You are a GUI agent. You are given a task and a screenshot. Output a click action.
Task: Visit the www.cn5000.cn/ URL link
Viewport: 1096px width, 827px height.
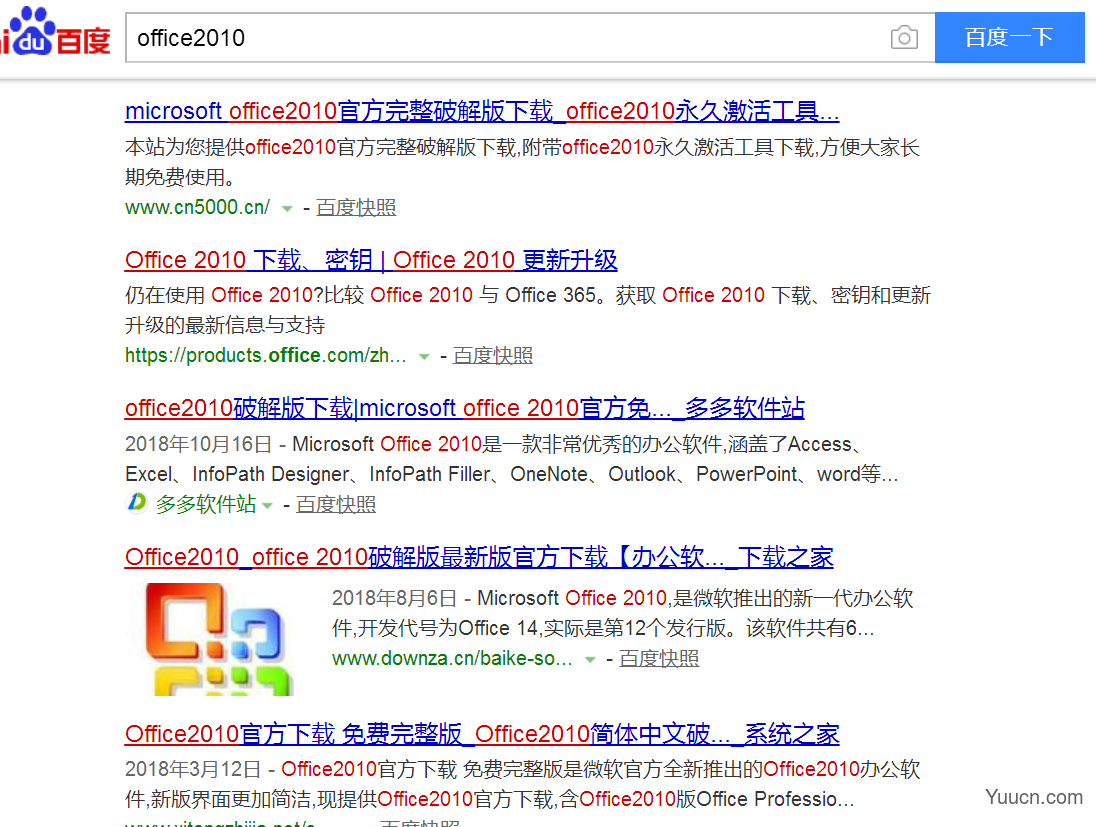pos(197,208)
